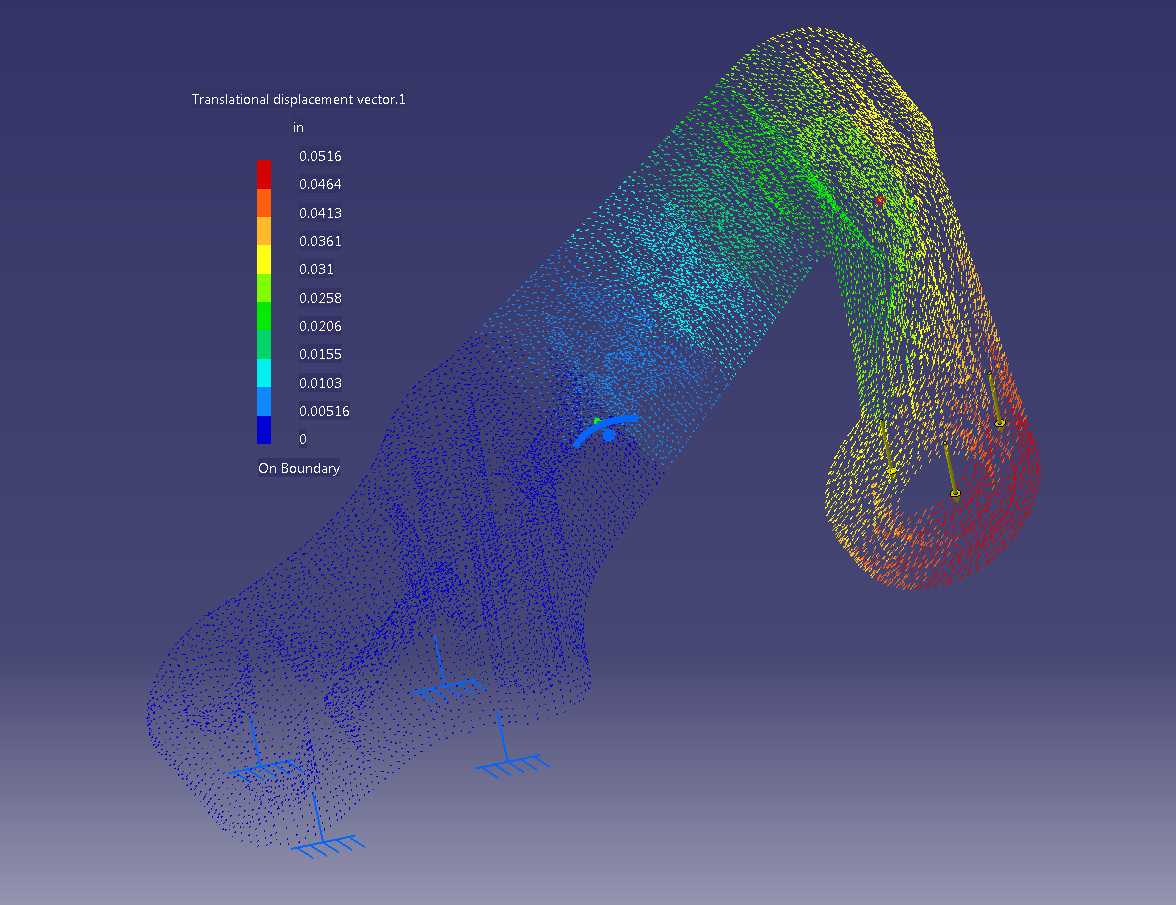Click the 'Translational displacement vector.1' legend title
Viewport: 1176px width, 905px height.
coord(298,99)
